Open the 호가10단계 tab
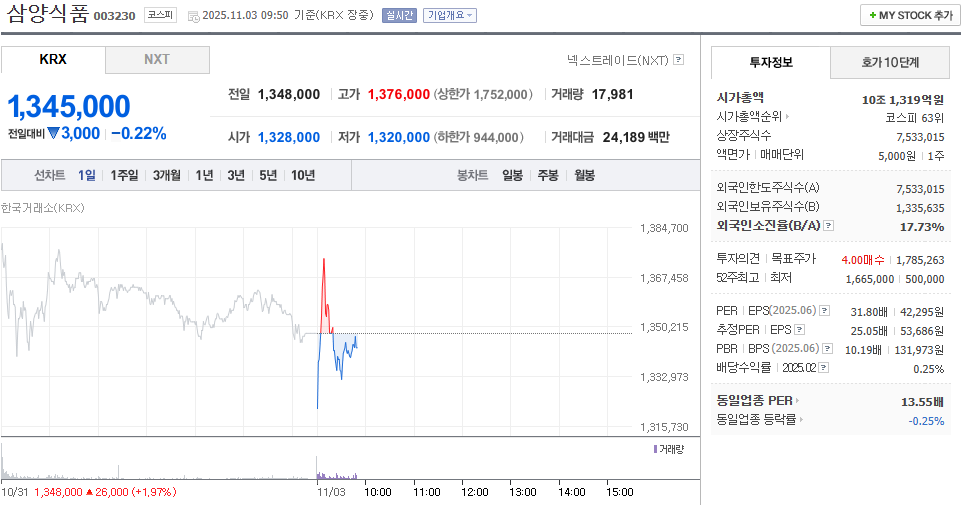965x505 pixels. point(890,62)
